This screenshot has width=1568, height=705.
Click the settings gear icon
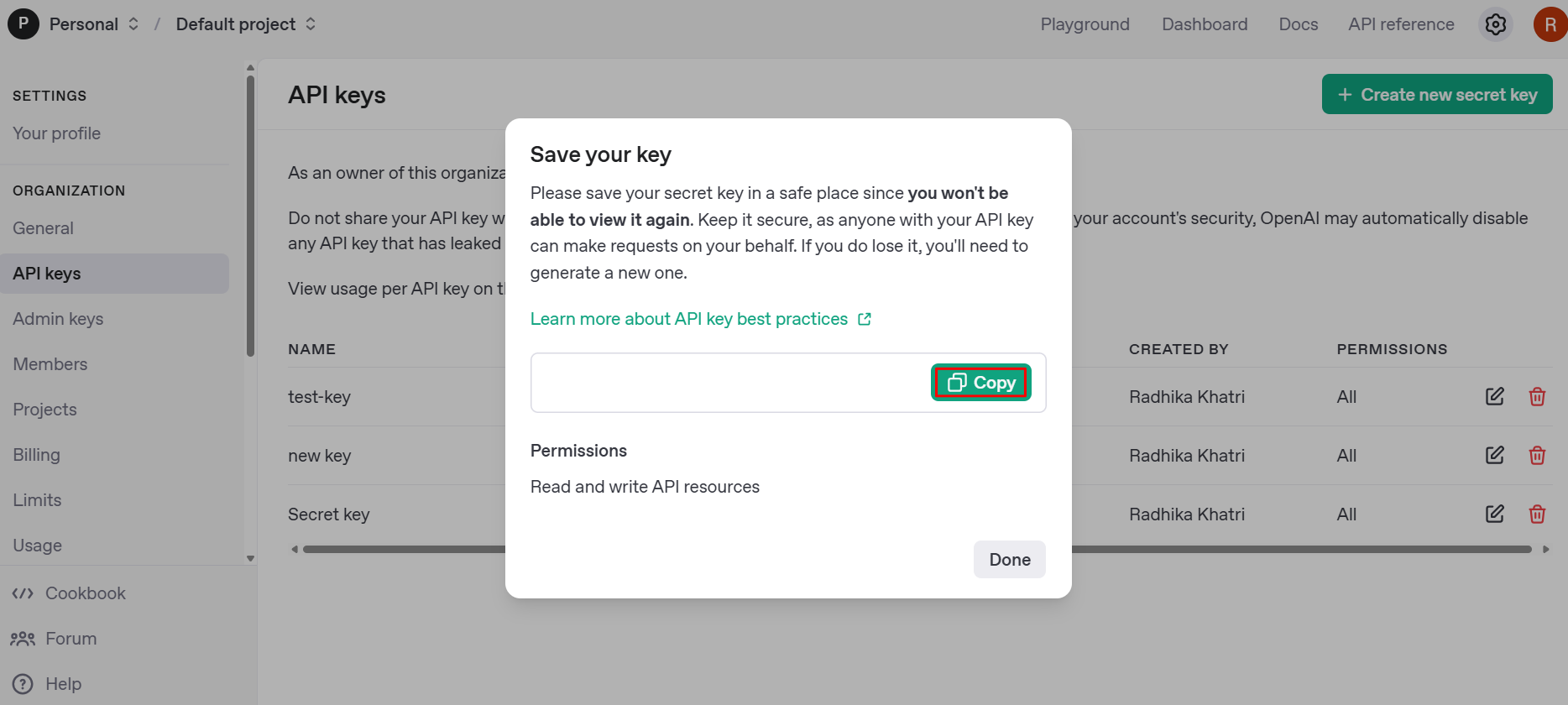click(1495, 24)
